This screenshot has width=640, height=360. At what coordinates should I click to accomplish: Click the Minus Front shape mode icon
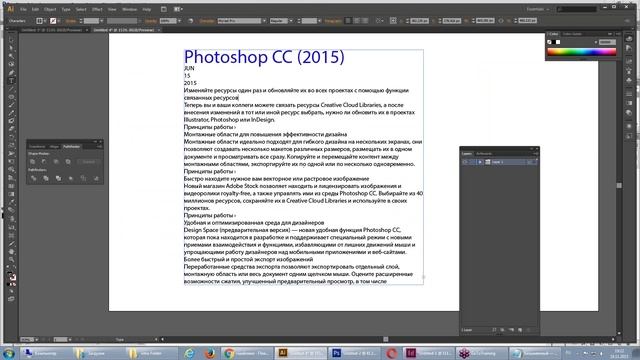pos(44,162)
